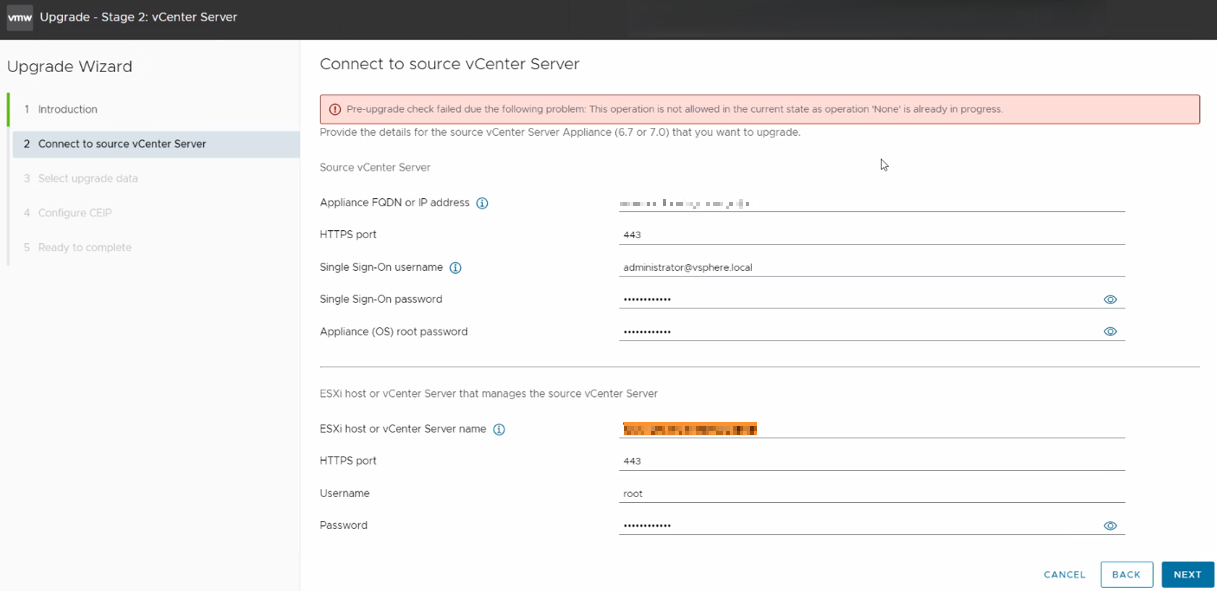The image size is (1217, 591).
Task: Show the Appliance (OS) root password
Action: (1110, 331)
